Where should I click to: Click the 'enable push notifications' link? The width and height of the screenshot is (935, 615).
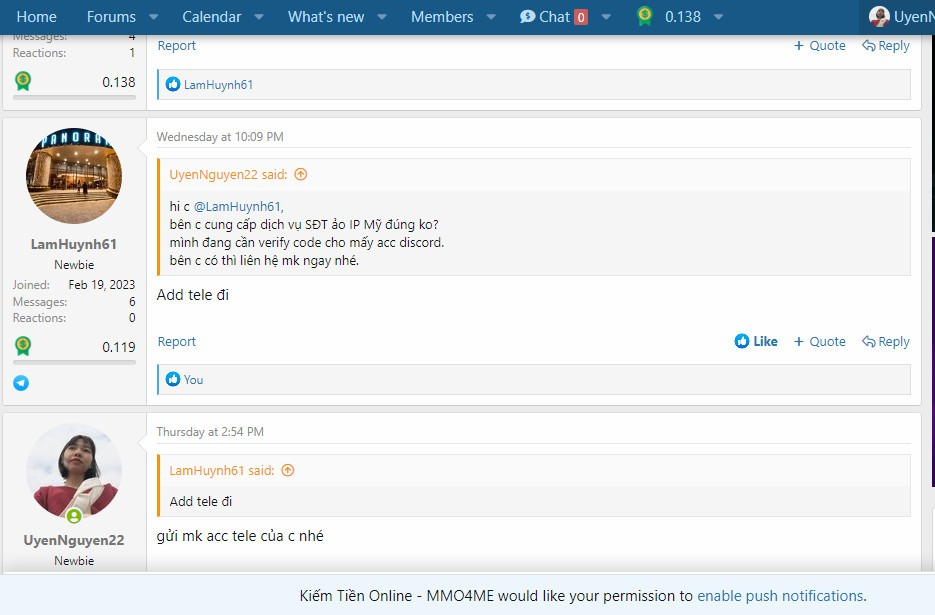pyautogui.click(x=781, y=596)
